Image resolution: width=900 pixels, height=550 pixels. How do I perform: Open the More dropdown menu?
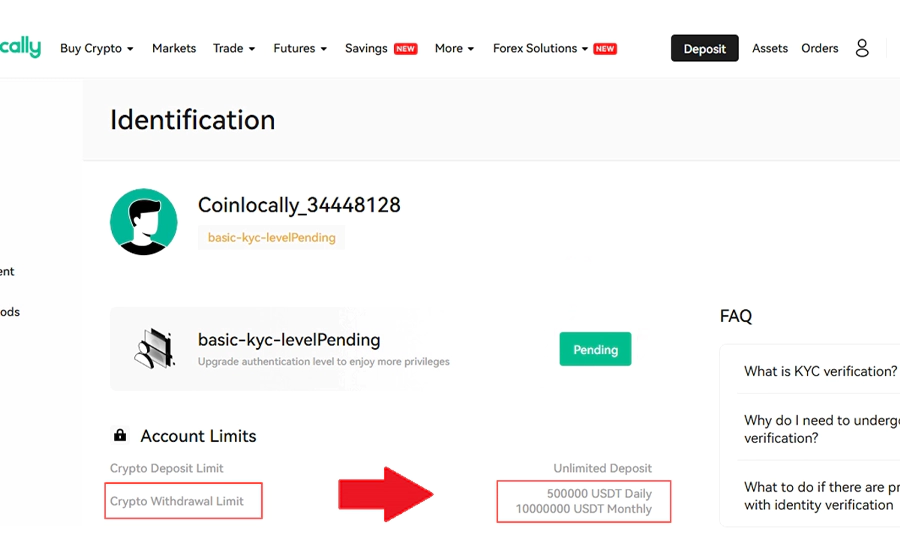[x=454, y=48]
